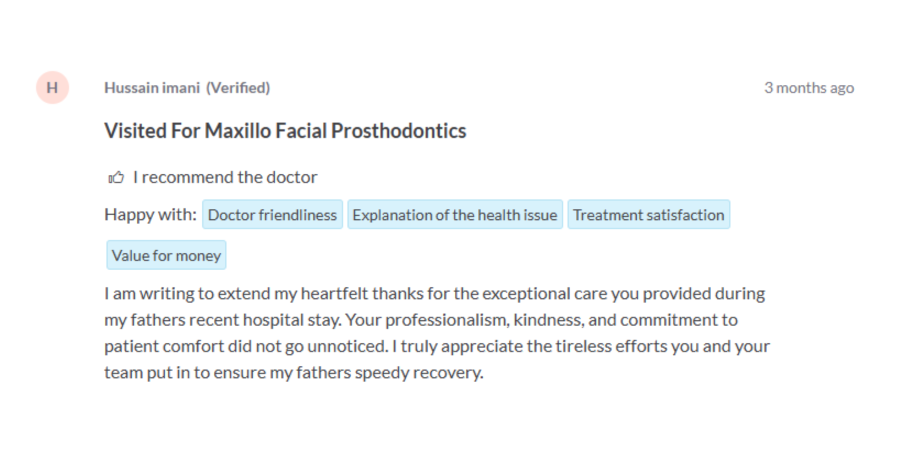Click the pink H avatar circle
The height and width of the screenshot is (450, 900).
52,88
